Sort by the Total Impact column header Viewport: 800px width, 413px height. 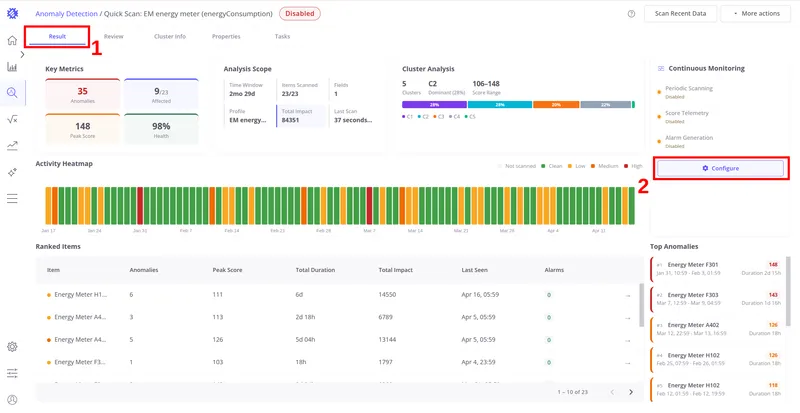(x=395, y=270)
